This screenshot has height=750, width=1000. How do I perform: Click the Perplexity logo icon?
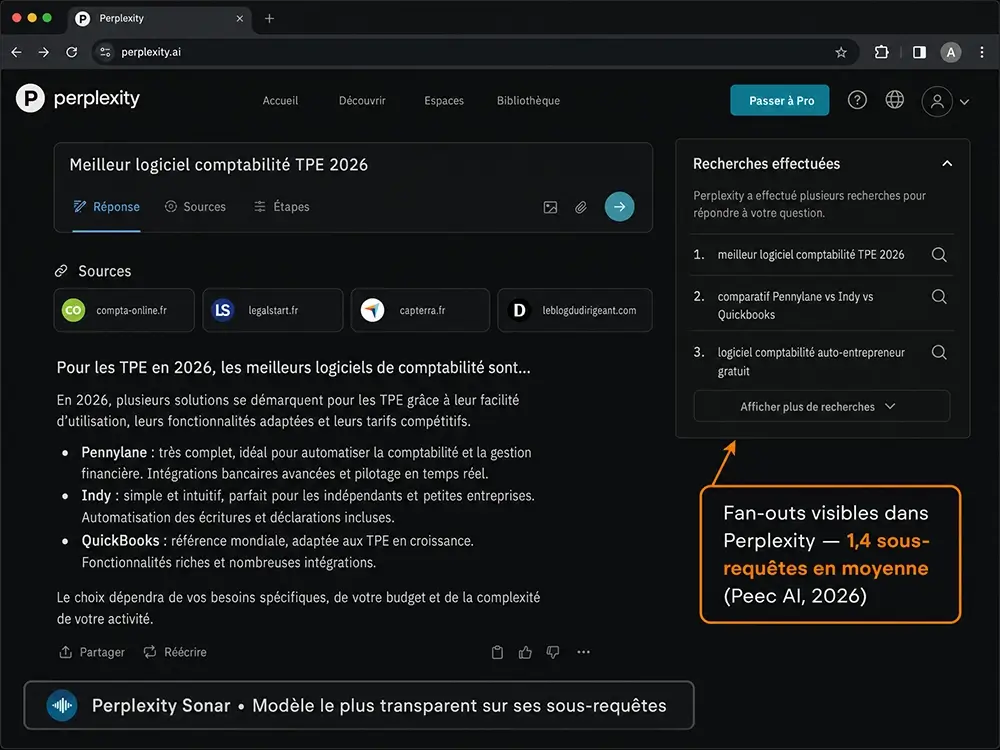pos(30,98)
